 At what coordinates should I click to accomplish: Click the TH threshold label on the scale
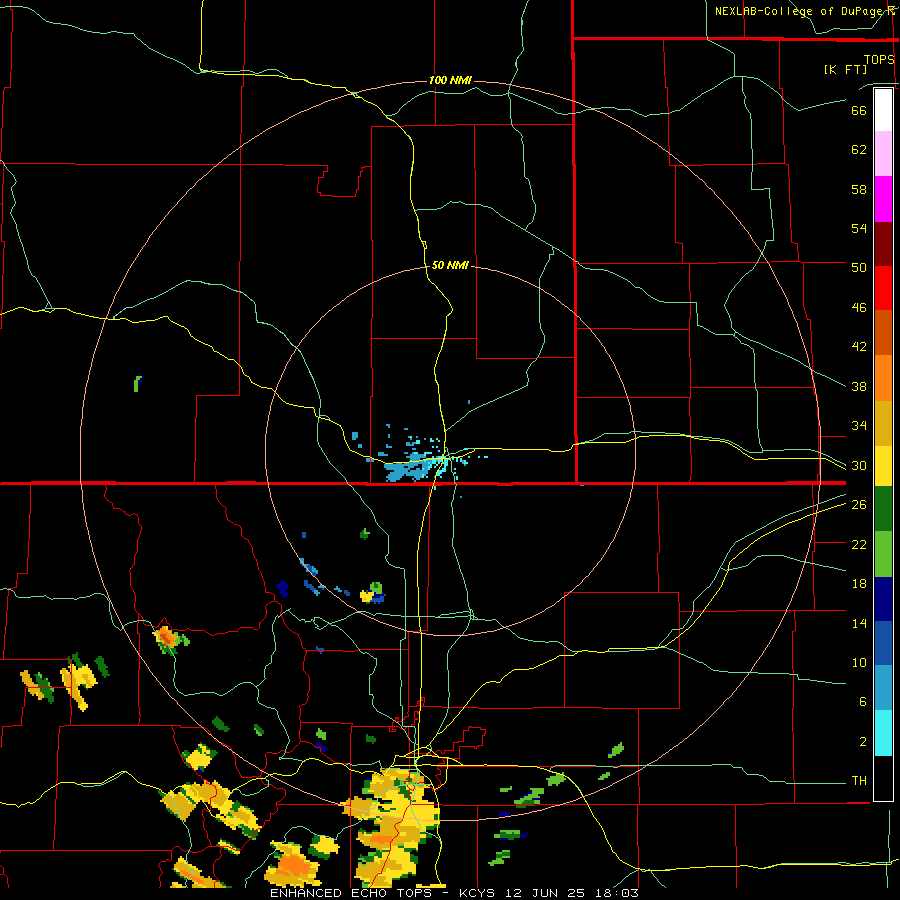pyautogui.click(x=859, y=781)
